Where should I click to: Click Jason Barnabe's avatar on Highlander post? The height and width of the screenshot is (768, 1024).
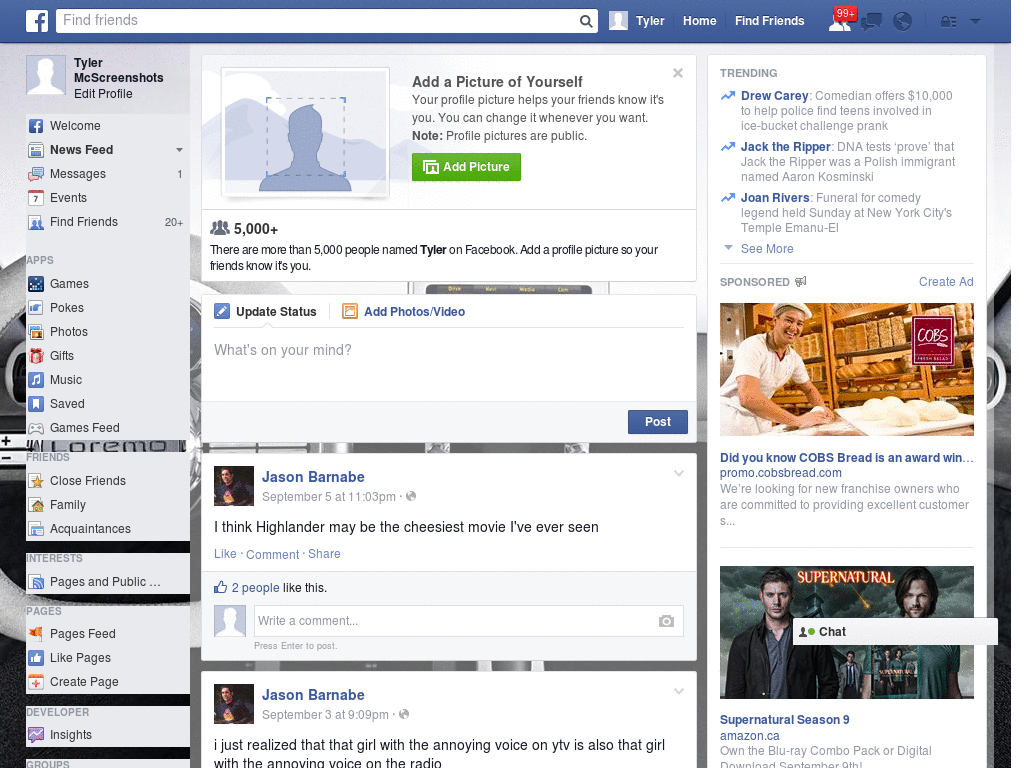tap(234, 486)
